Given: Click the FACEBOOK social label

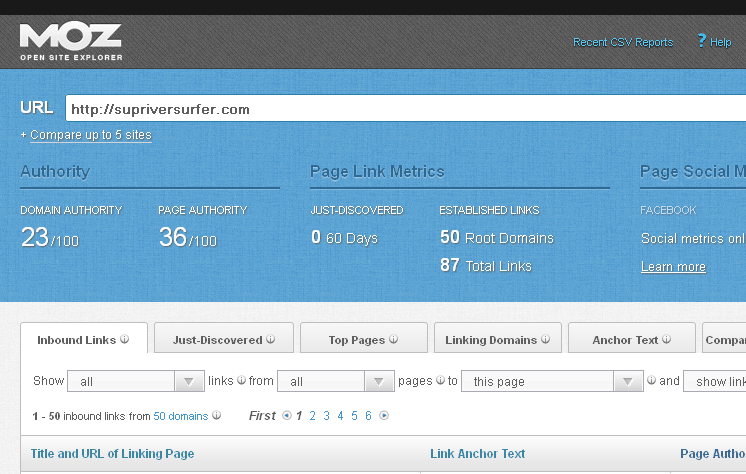Looking at the screenshot, I should pos(668,210).
